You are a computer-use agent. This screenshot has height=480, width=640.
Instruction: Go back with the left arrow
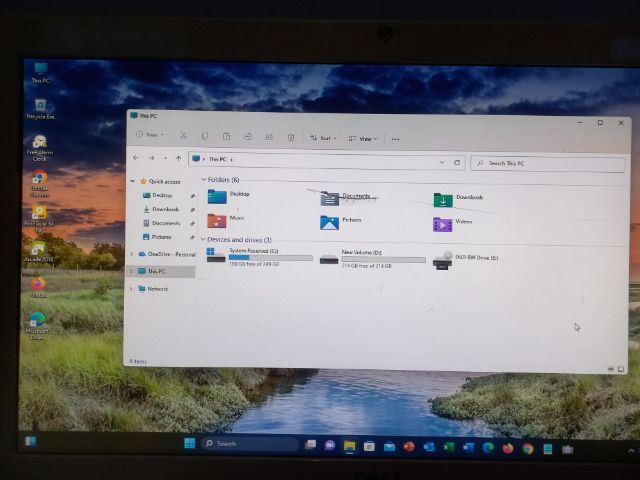coord(136,158)
